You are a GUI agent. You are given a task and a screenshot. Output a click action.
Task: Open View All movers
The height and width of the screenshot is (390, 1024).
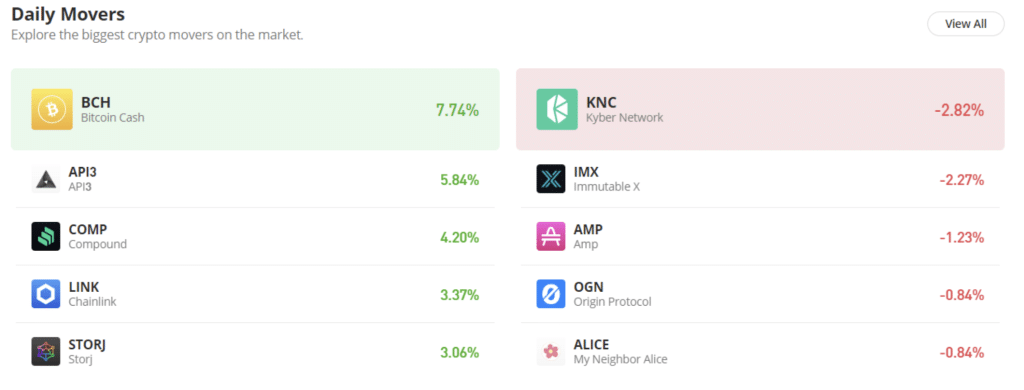coord(966,24)
